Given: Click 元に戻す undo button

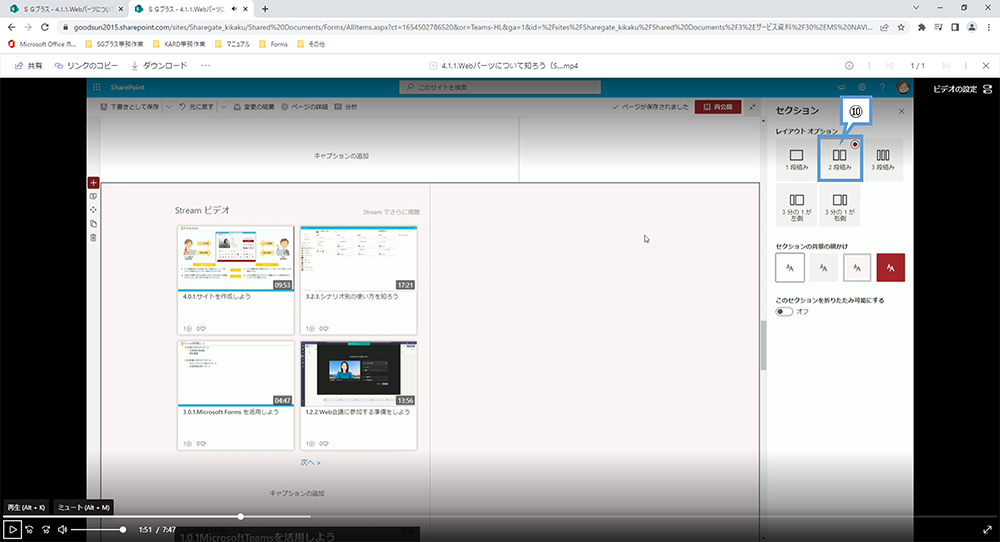Looking at the screenshot, I should point(196,107).
